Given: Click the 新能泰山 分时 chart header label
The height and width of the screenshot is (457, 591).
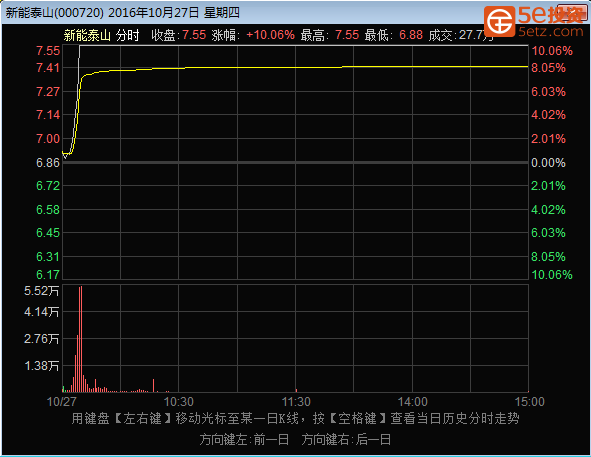Looking at the screenshot, I should click(101, 35).
